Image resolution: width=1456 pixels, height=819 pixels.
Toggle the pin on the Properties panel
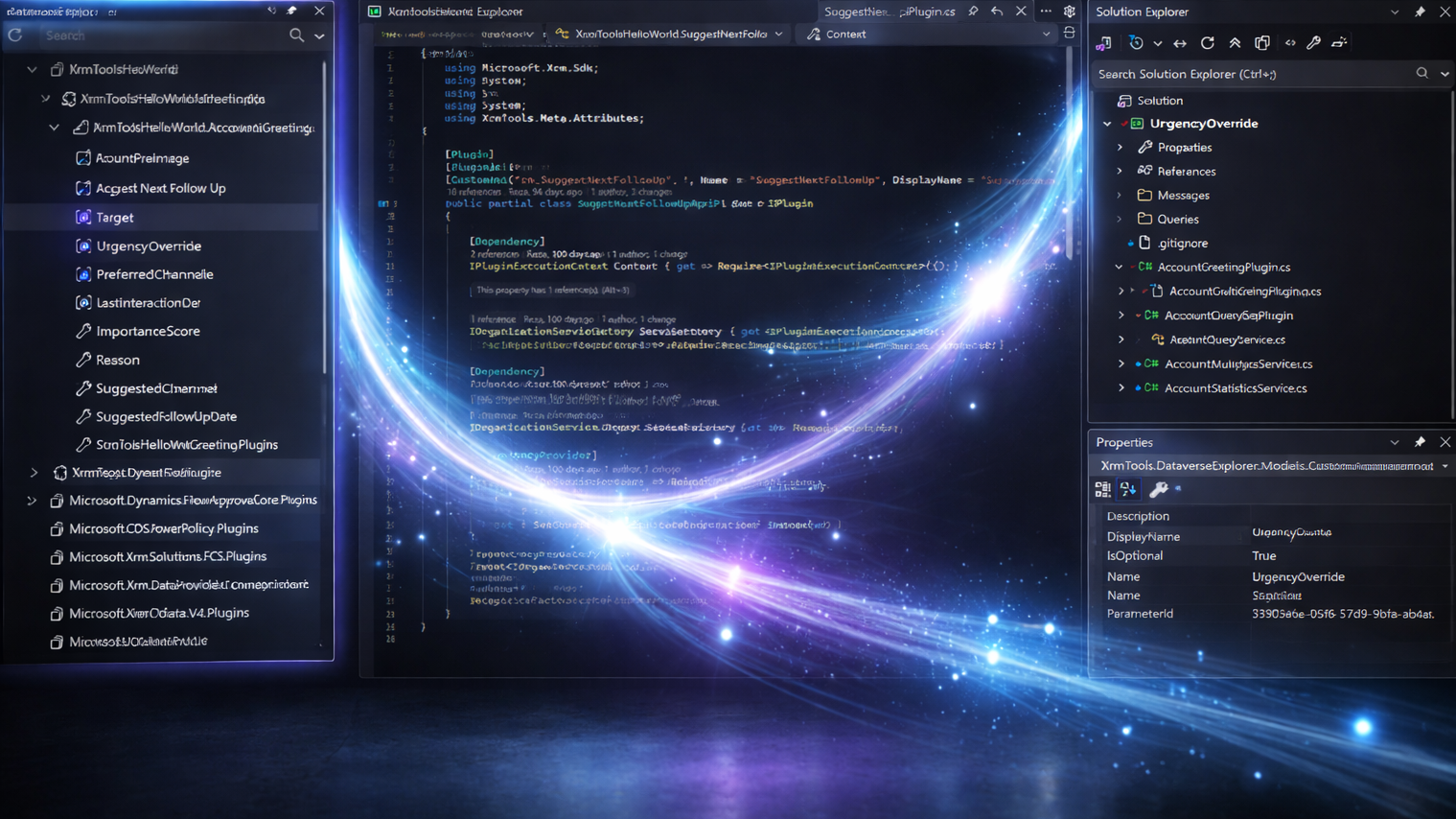[1420, 442]
